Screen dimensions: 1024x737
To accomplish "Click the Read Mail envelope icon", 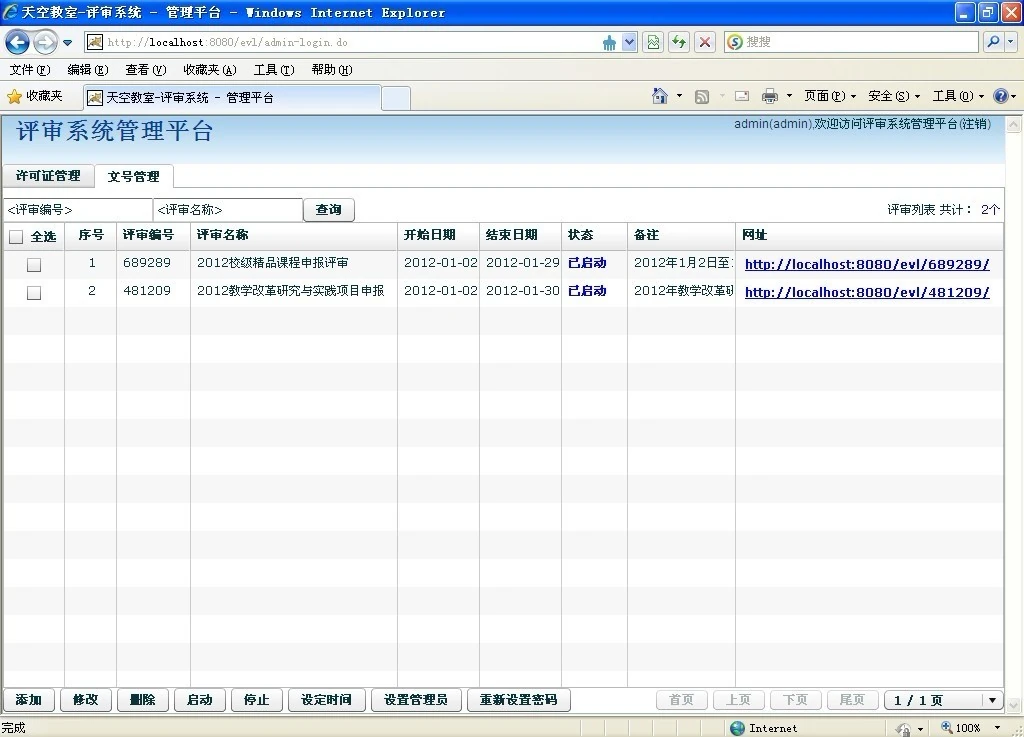I will point(742,96).
